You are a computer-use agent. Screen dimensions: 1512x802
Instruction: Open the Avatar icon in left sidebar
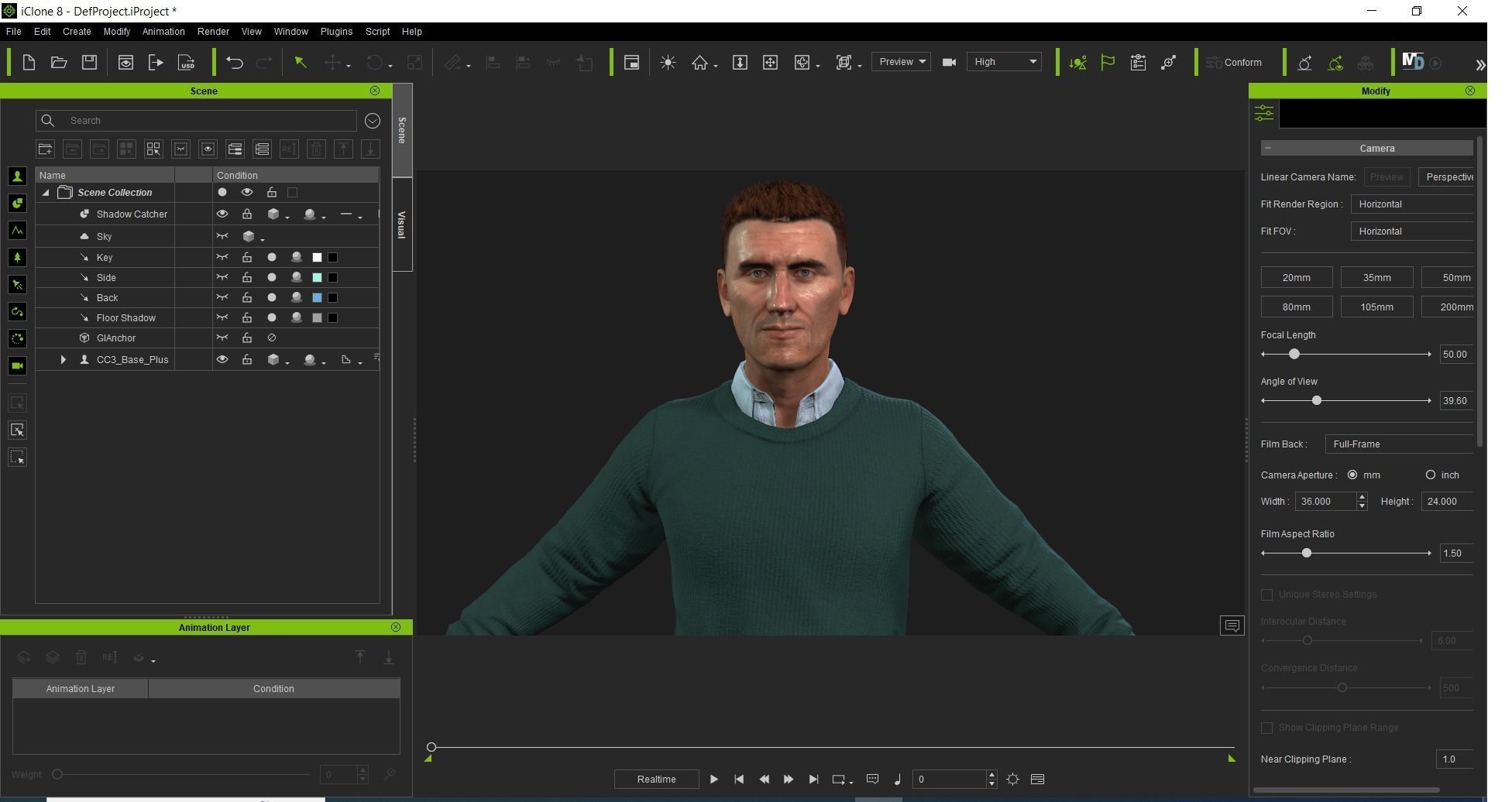(x=17, y=177)
